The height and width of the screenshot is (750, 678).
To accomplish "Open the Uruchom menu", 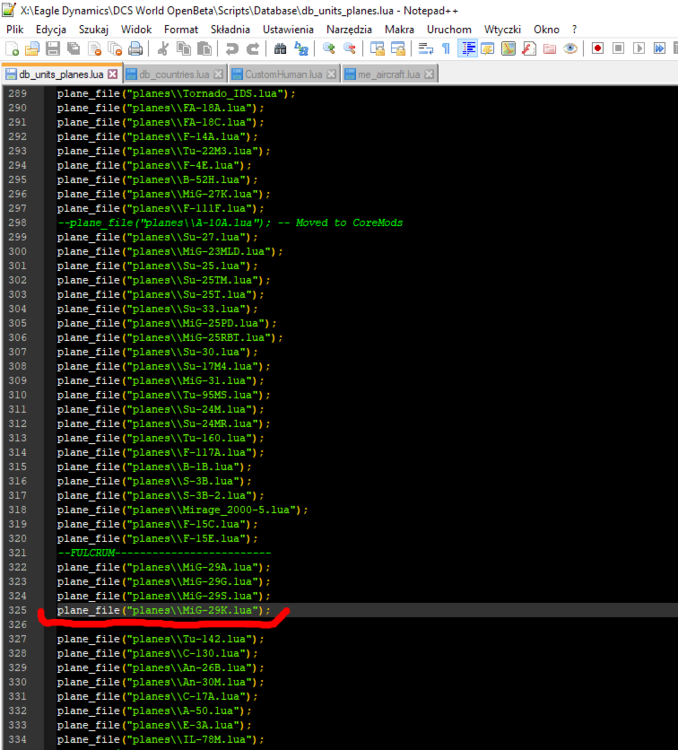I will click(449, 30).
